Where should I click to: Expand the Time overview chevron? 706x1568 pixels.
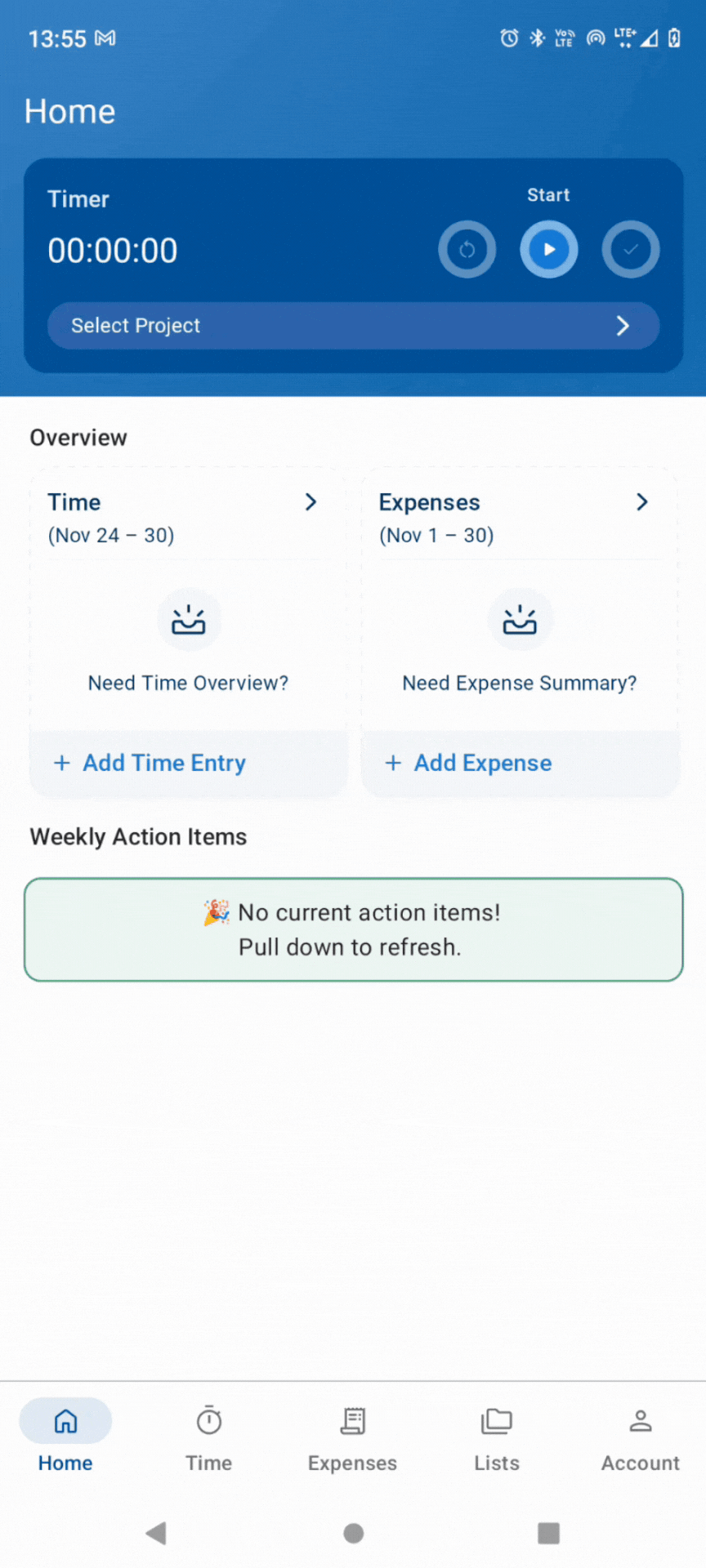pyautogui.click(x=311, y=502)
